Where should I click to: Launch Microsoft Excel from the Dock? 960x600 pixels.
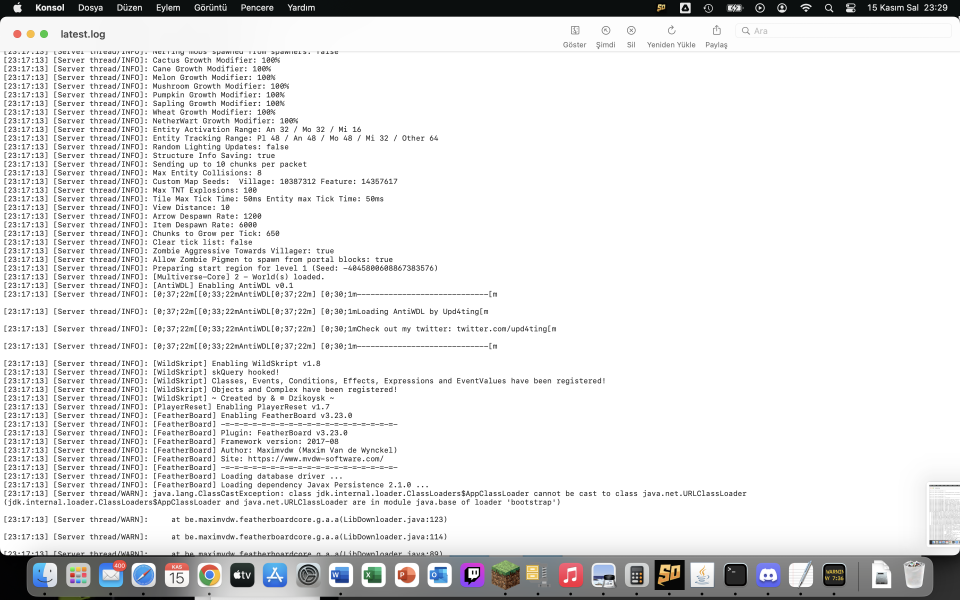373,576
